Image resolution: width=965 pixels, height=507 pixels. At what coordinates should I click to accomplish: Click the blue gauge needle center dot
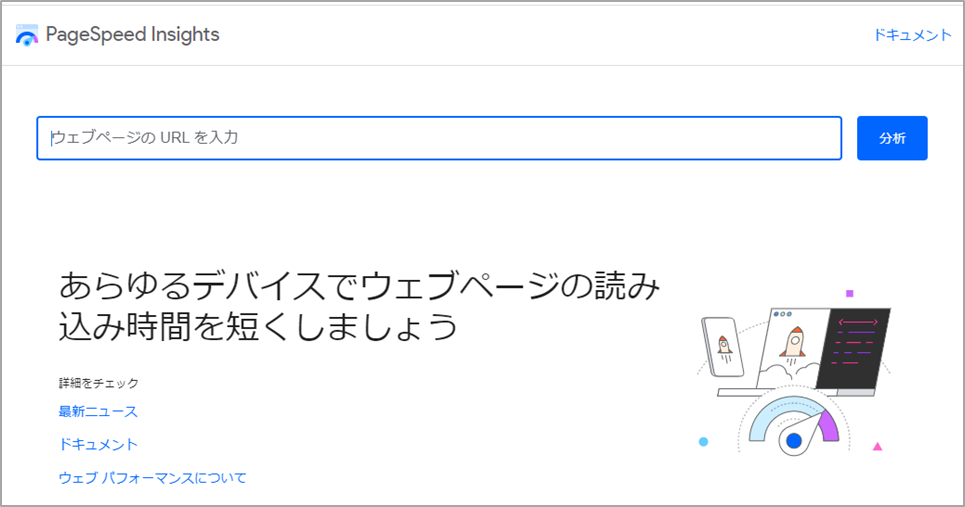pos(794,441)
